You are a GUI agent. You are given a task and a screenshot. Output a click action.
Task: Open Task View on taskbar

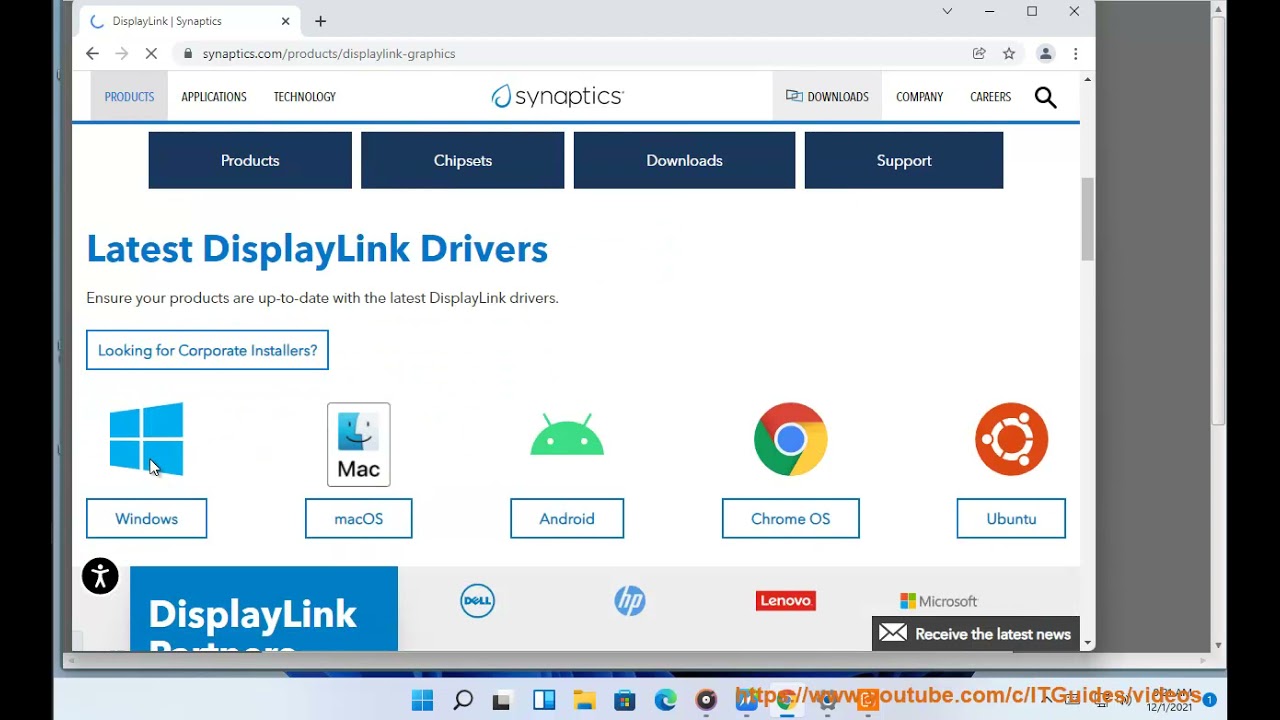tap(503, 701)
